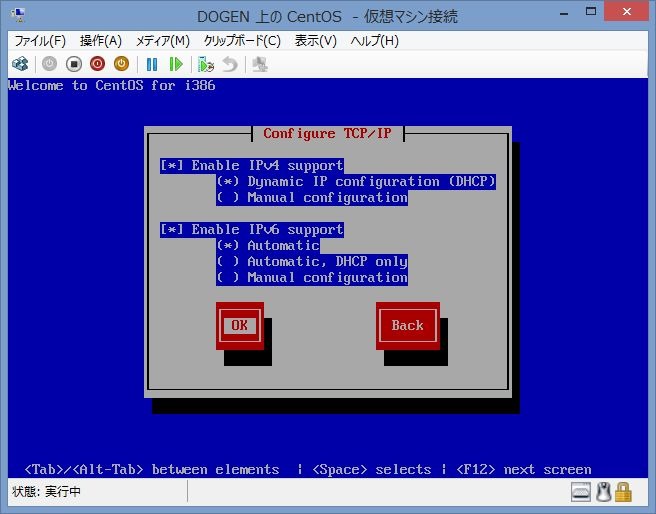
Task: Send Ctrl+Alt+Delete using the toolbar icon
Action: pos(20,64)
